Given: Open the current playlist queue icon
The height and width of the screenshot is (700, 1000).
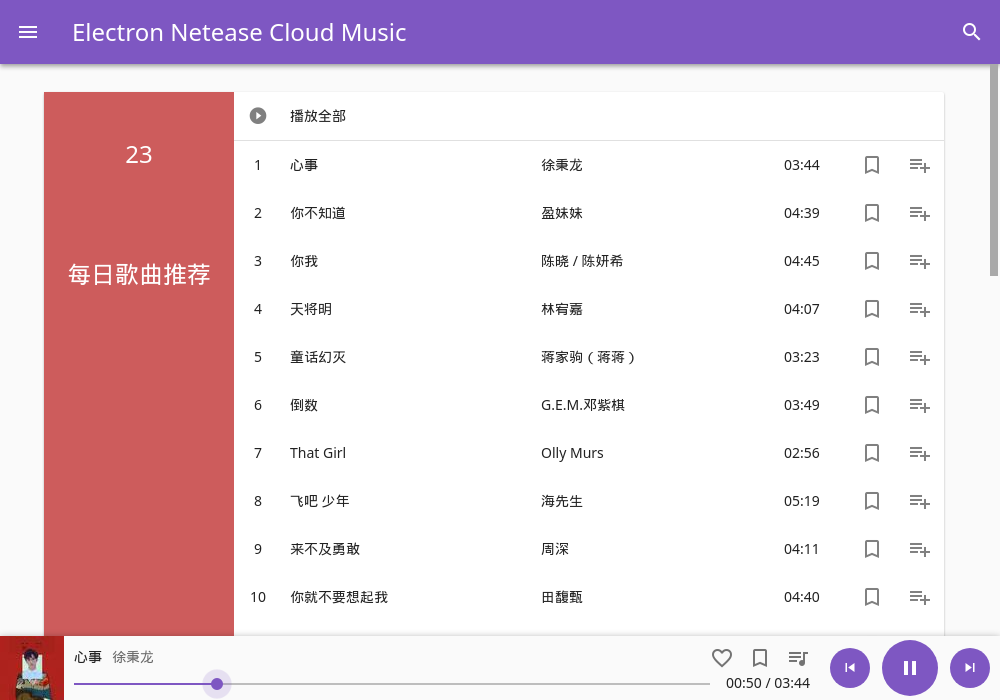Looking at the screenshot, I should click(x=798, y=658).
